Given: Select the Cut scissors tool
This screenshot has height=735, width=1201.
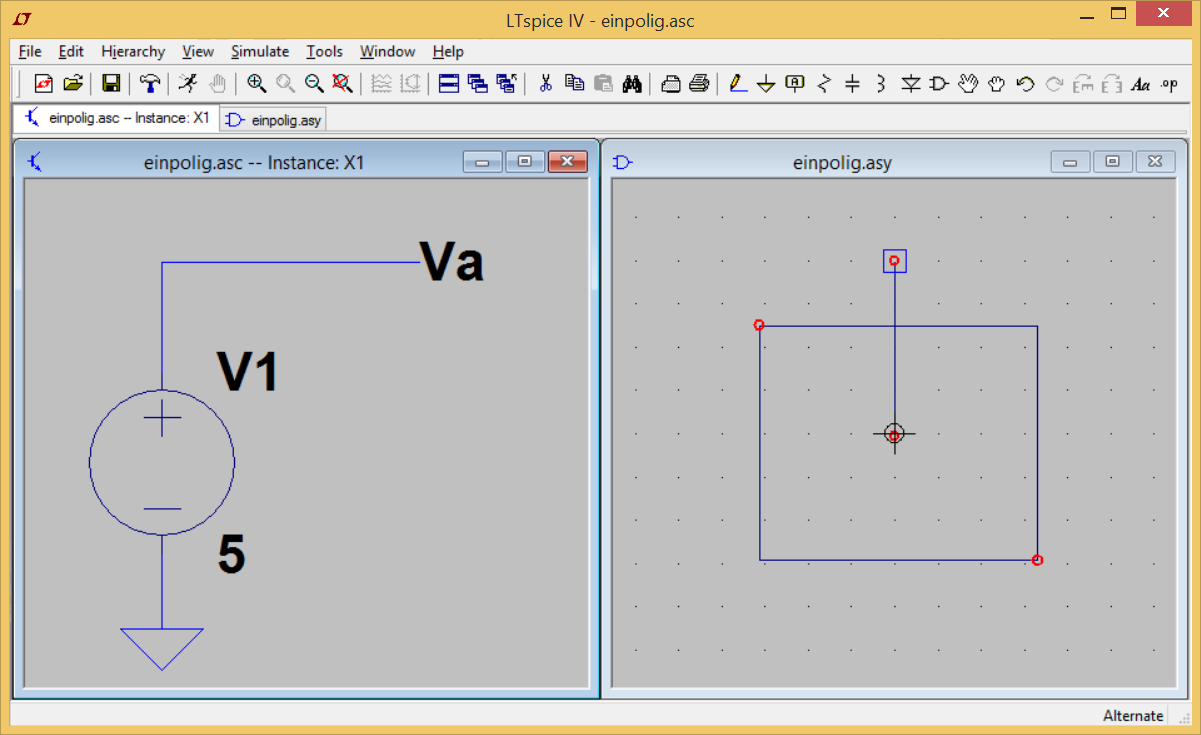Looking at the screenshot, I should click(545, 84).
